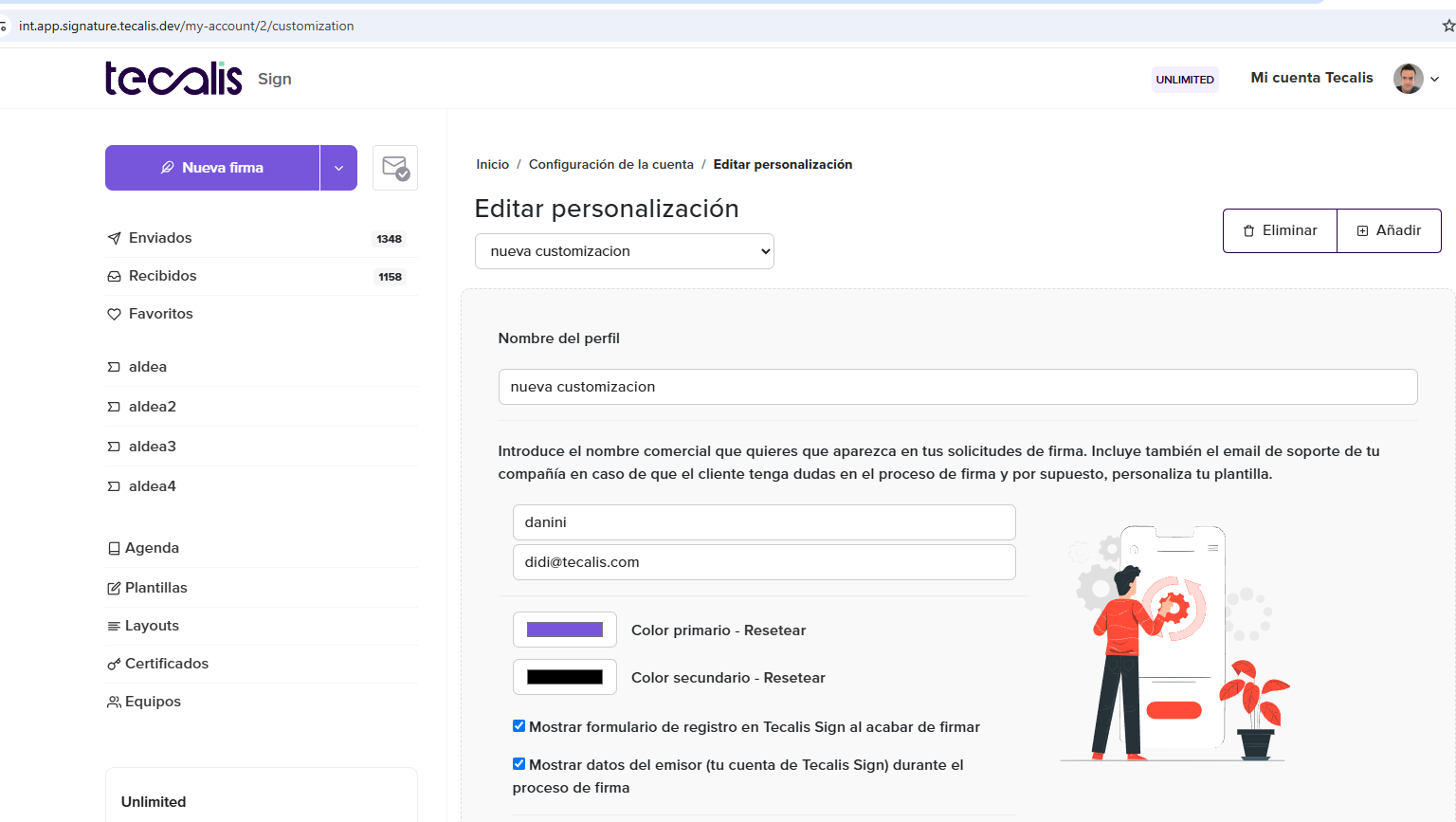Image resolution: width=1456 pixels, height=822 pixels.
Task: Open the nueva customizacion profile selector
Action: pyautogui.click(x=624, y=251)
